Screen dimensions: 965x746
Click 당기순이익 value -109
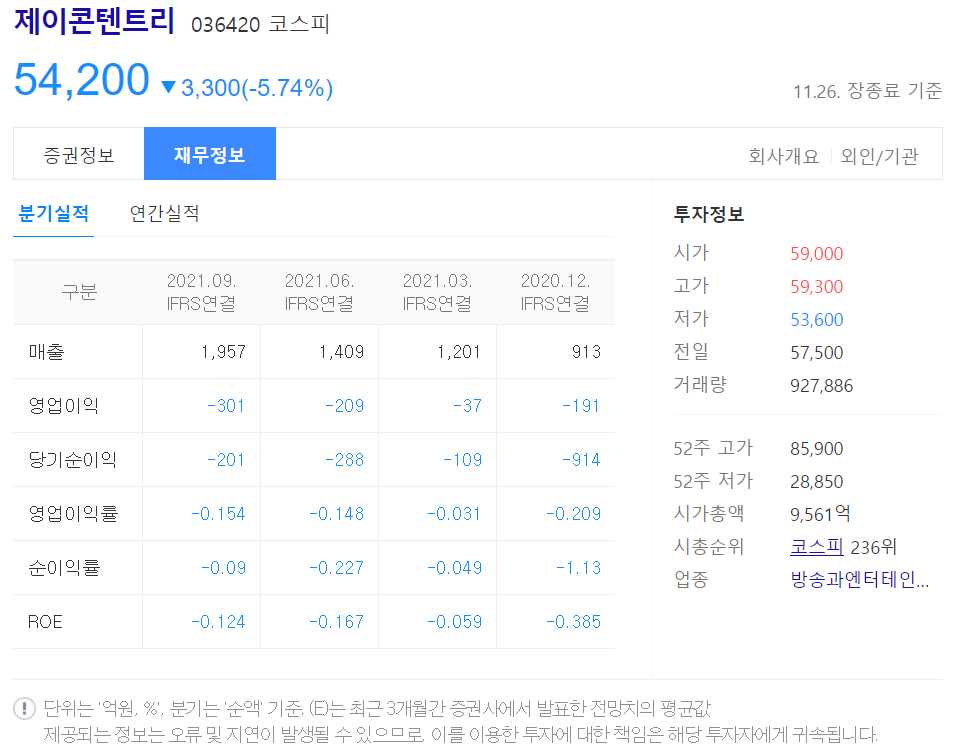[x=462, y=460]
